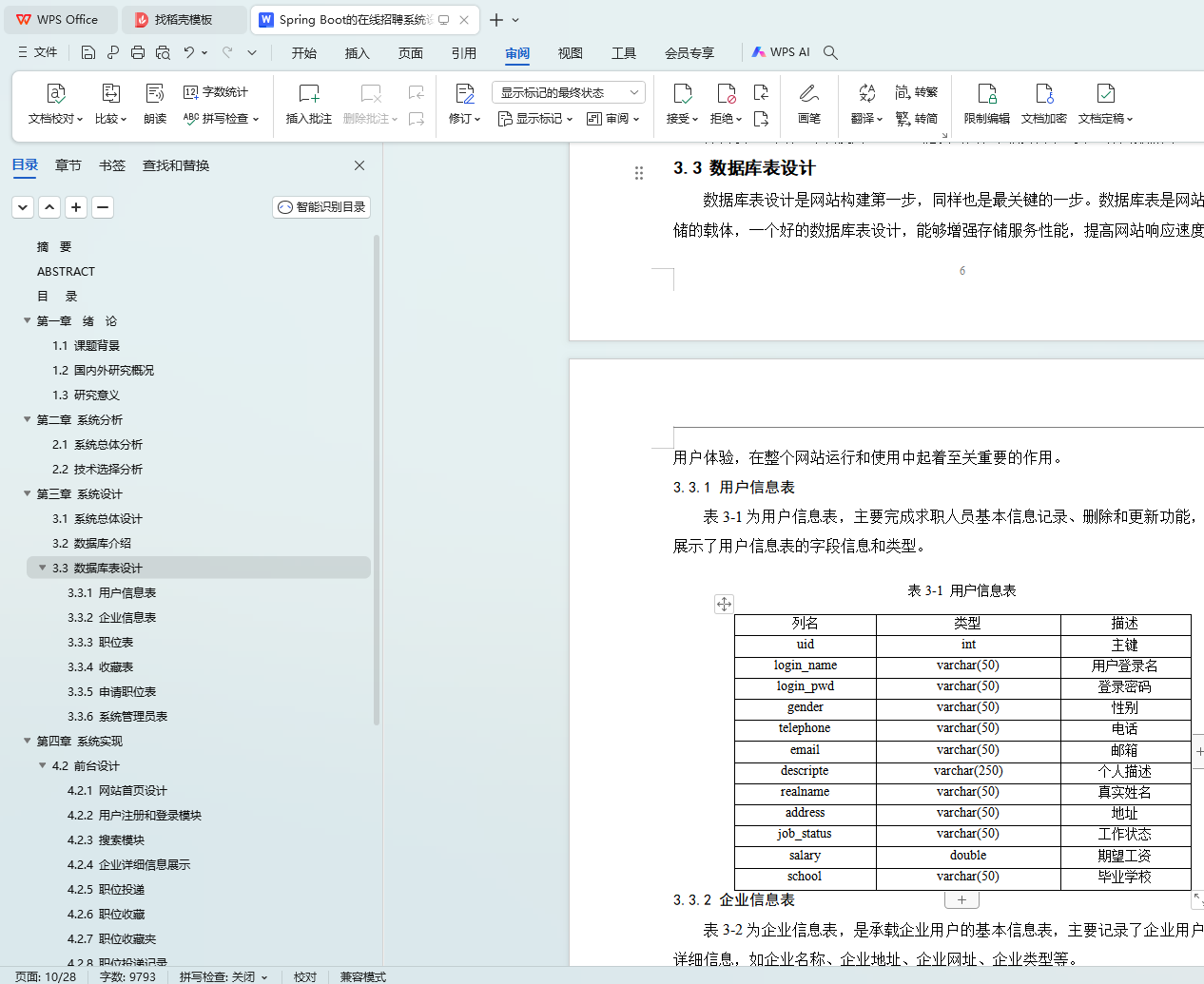This screenshot has height=984, width=1204.
Task: Click the 比较 compare documents icon
Action: point(110,93)
